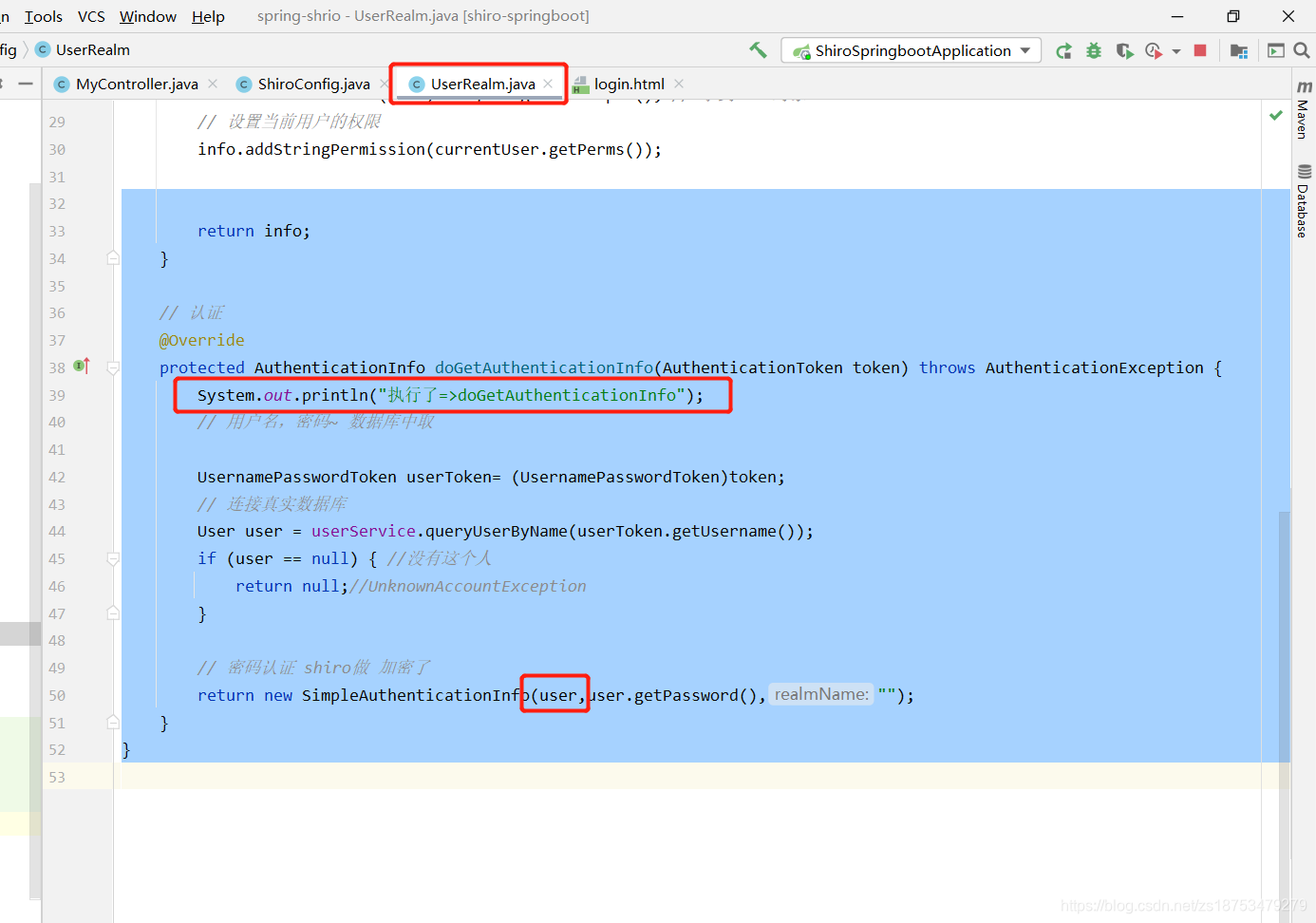Click info.addStringPermission on line 30
The image size is (1316, 923).
pyautogui.click(x=311, y=149)
